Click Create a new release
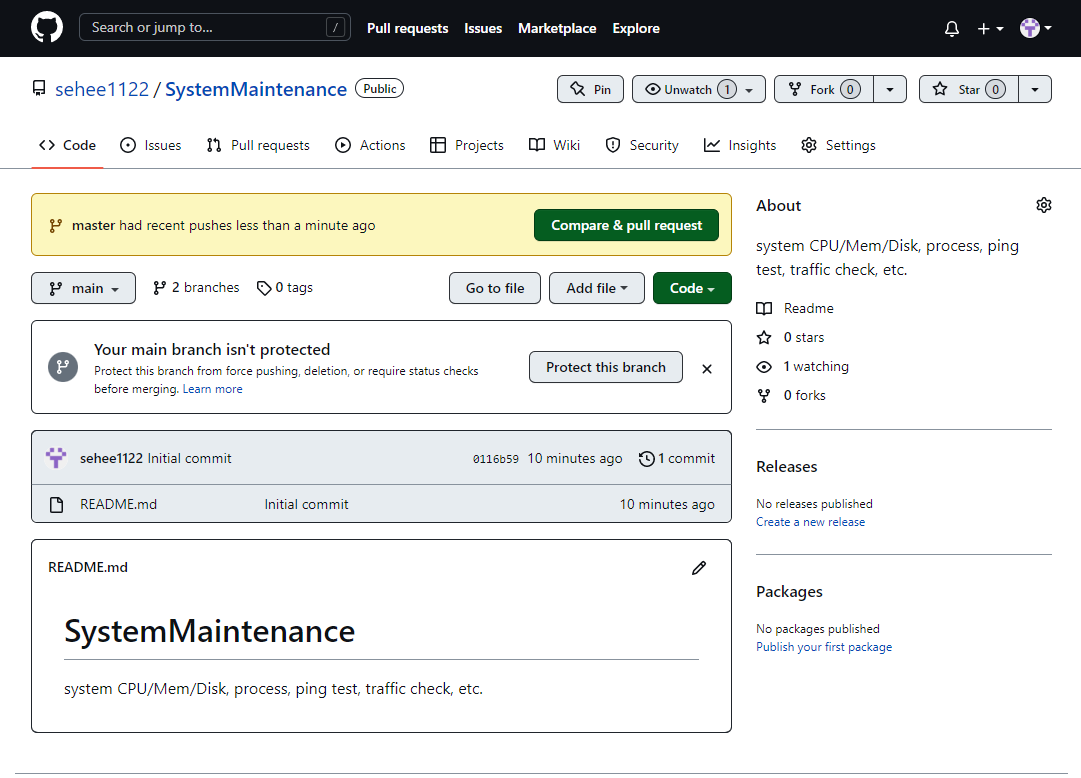The height and width of the screenshot is (778, 1081). click(810, 522)
